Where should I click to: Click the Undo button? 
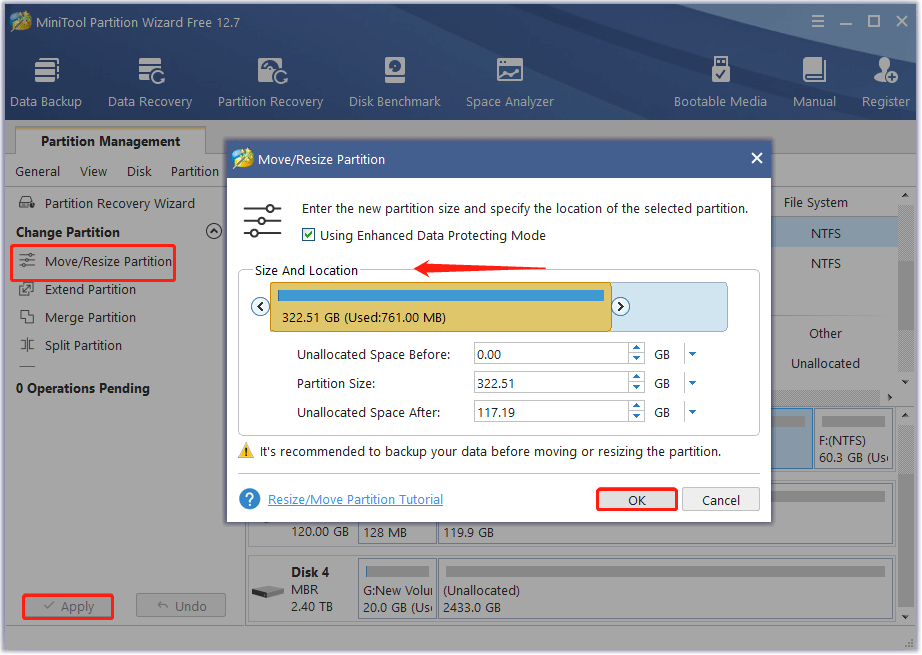[181, 606]
